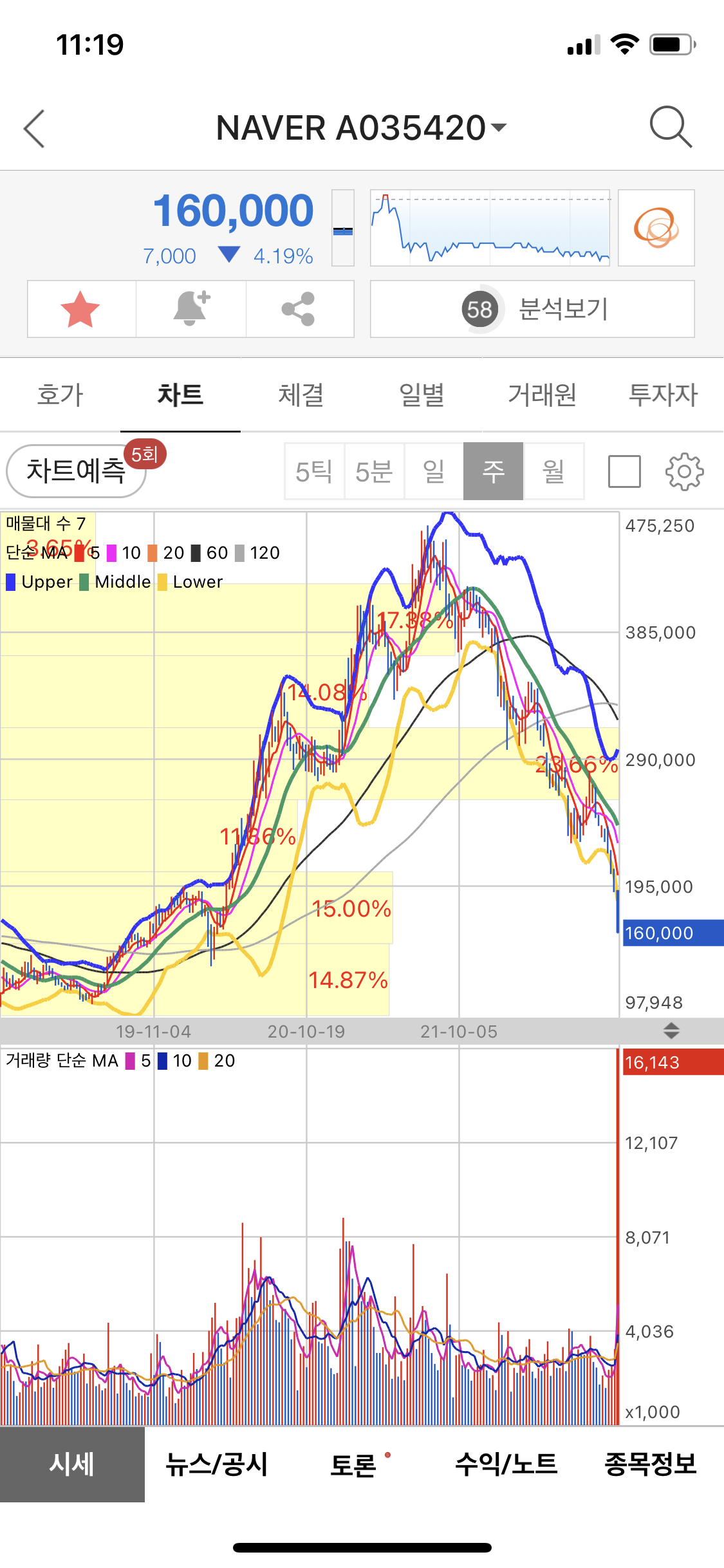724x1568 pixels.
Task: Tap the 58 analysis score badge
Action: click(x=480, y=310)
